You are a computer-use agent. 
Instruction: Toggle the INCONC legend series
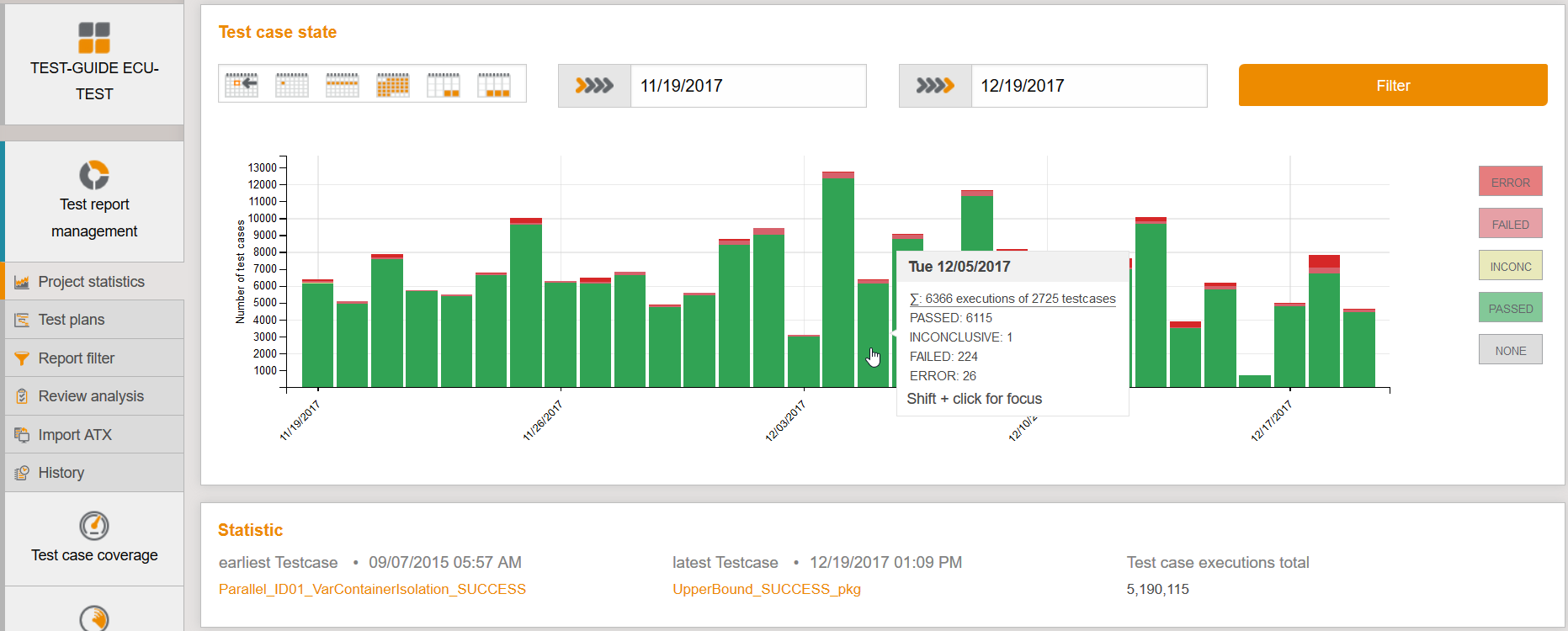pos(1510,266)
